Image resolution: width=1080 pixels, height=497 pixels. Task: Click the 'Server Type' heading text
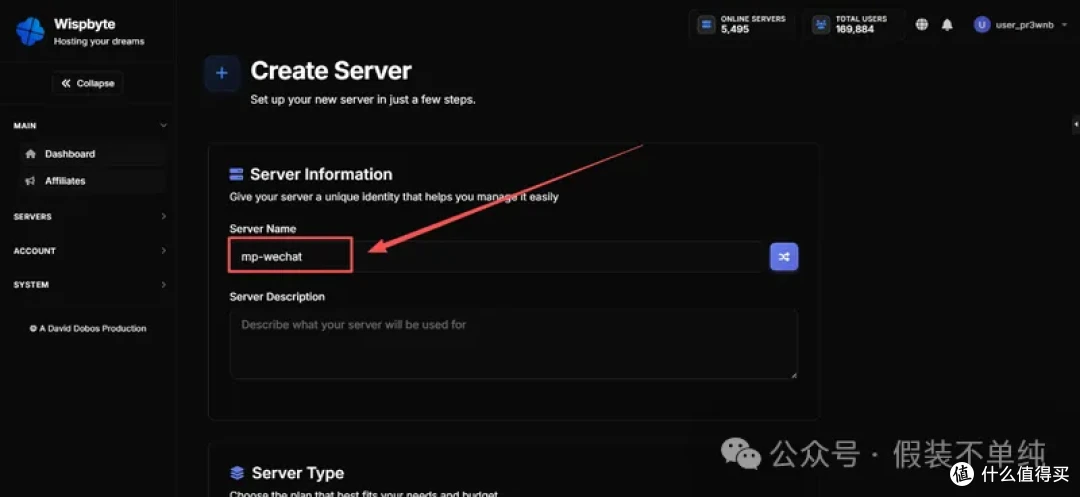click(298, 474)
